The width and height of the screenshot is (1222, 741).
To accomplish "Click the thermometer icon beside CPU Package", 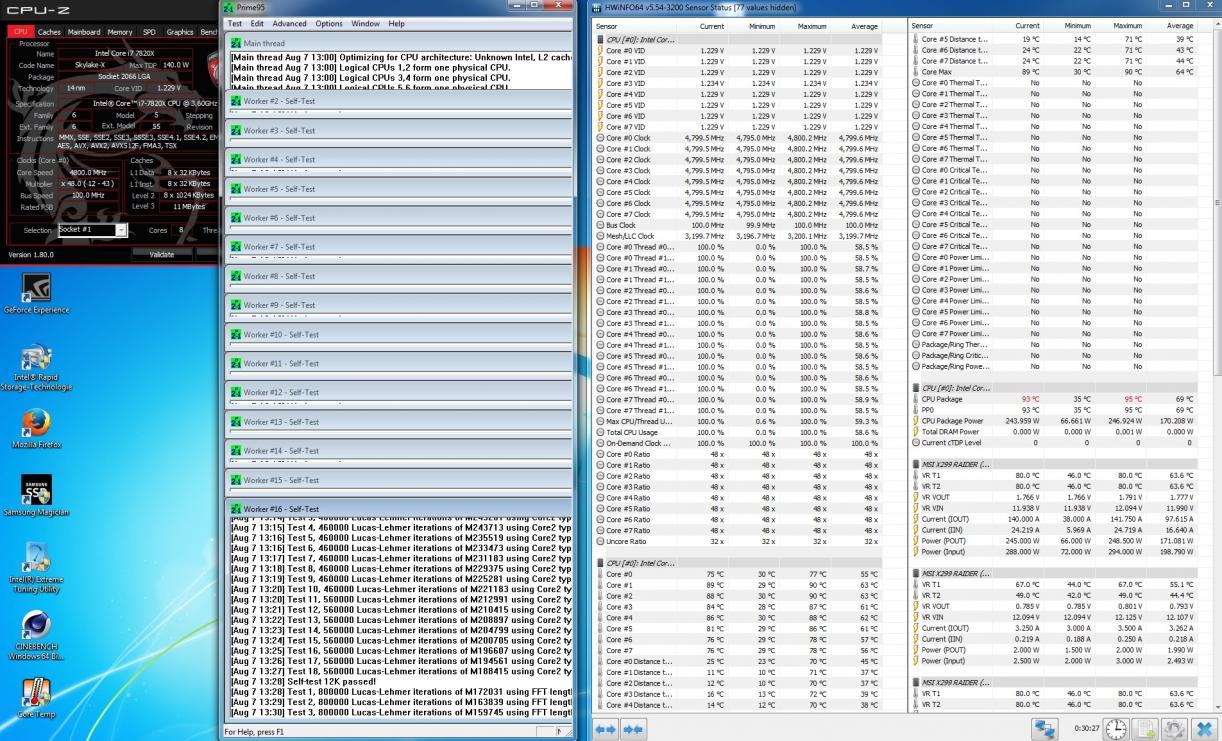I will pyautogui.click(x=915, y=399).
